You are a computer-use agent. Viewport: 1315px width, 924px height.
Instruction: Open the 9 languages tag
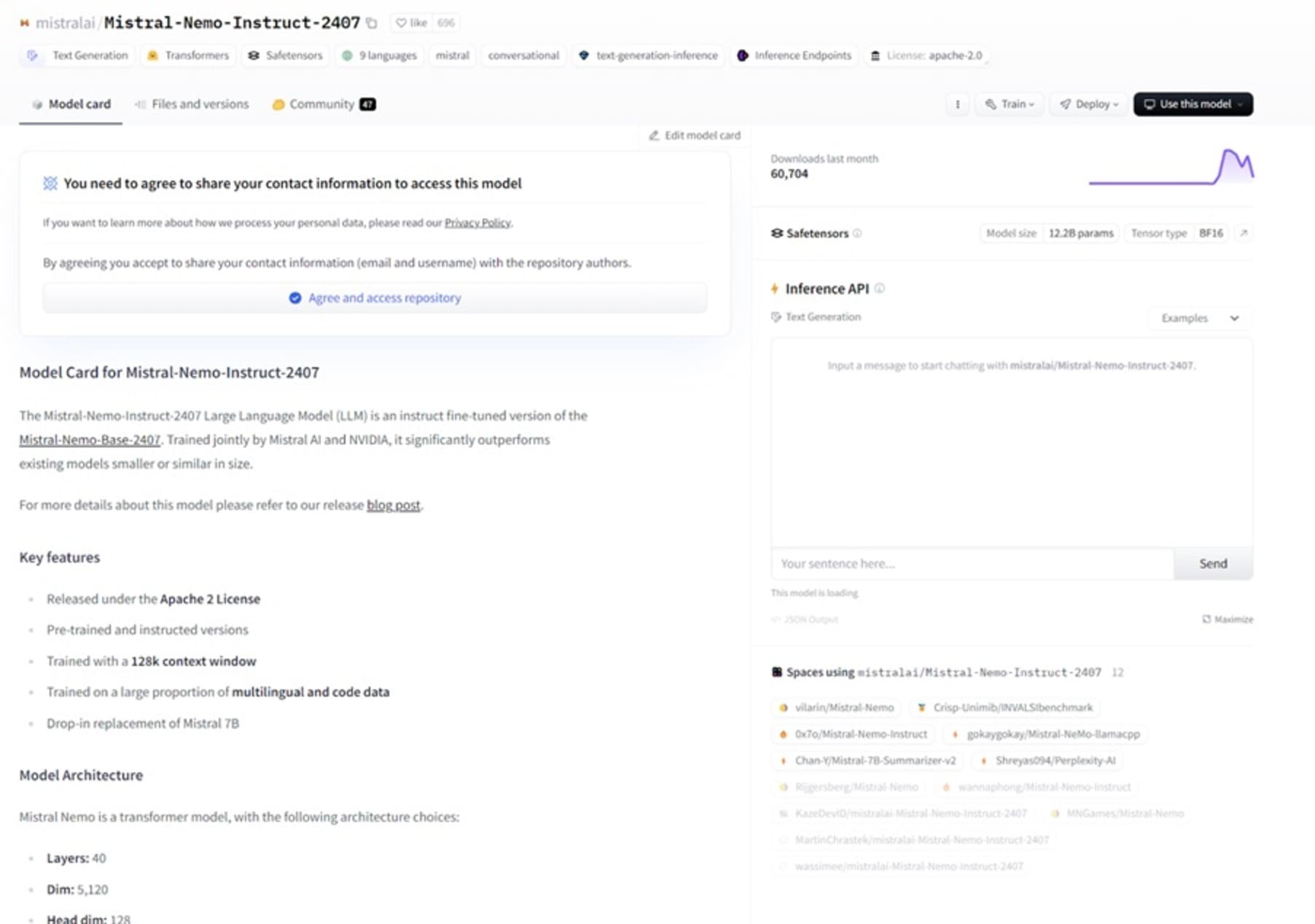pos(379,55)
